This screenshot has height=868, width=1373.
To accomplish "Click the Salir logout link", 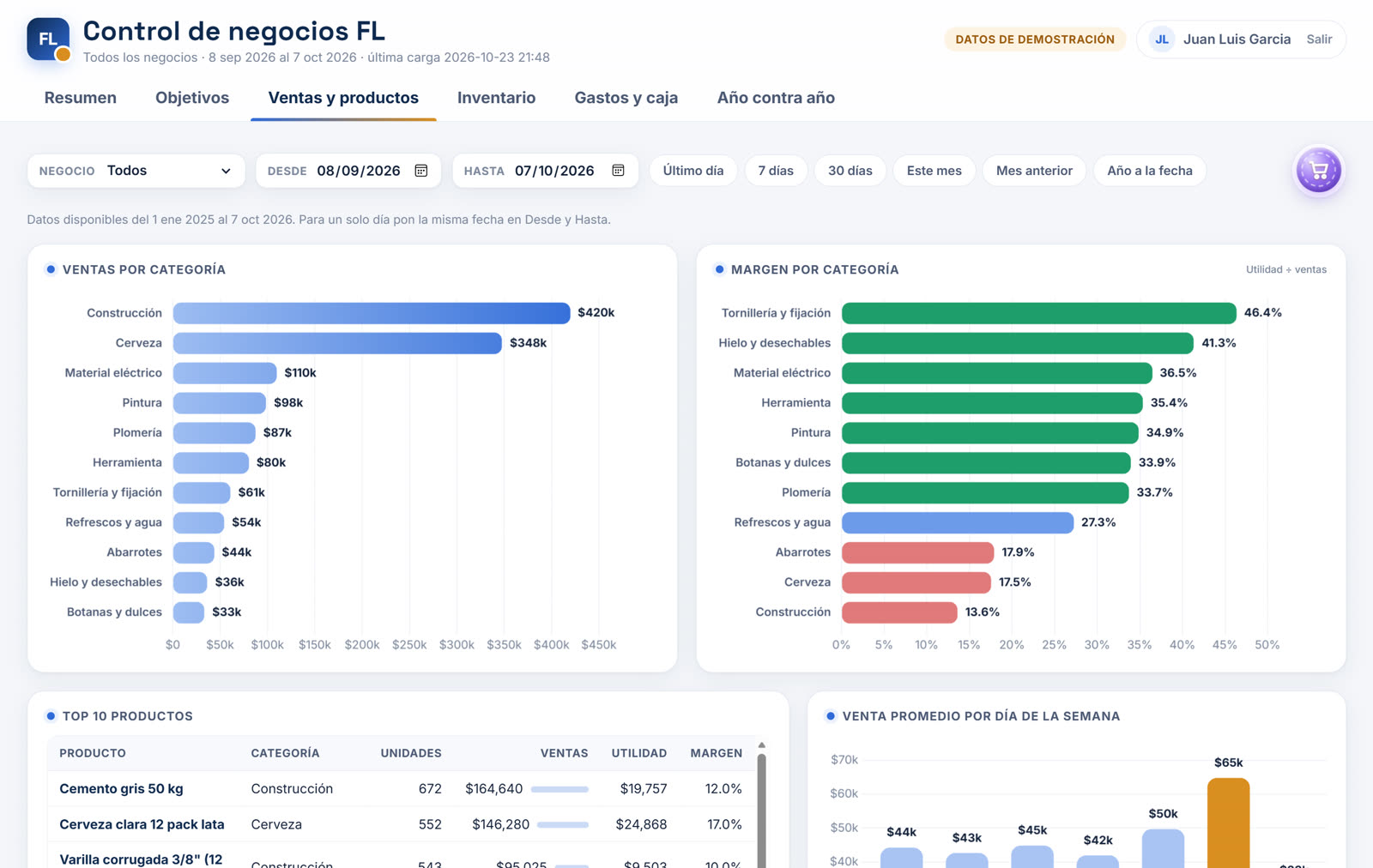I will [1319, 39].
